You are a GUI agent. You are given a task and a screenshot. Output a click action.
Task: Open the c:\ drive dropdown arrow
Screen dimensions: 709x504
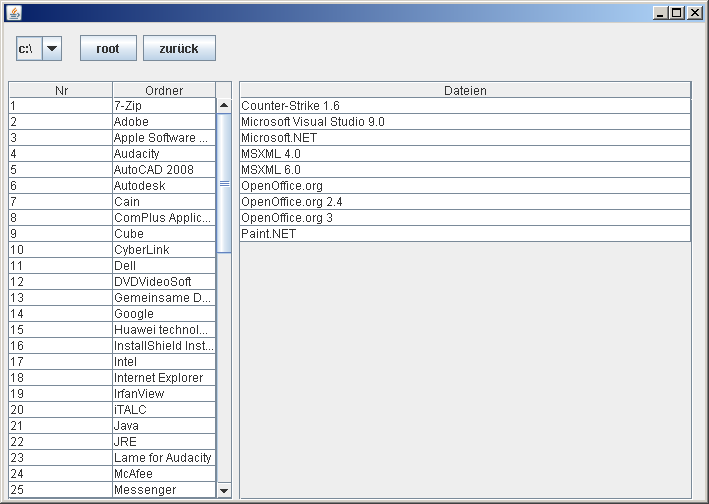[52, 48]
